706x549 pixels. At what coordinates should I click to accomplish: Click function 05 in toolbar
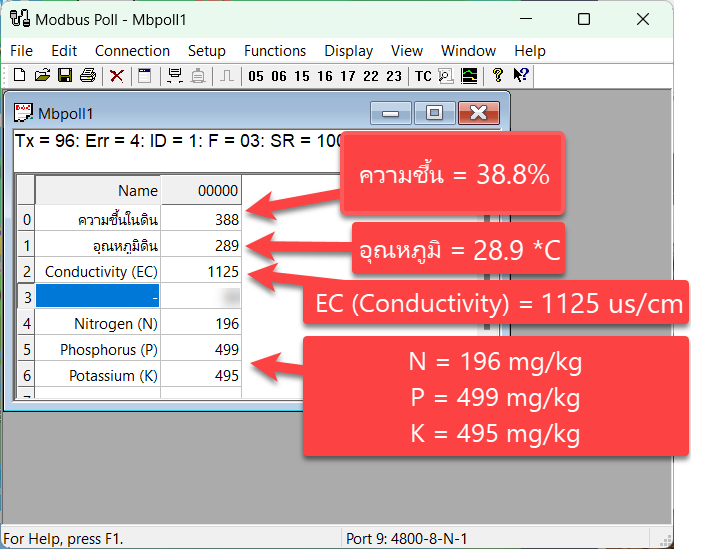256,76
